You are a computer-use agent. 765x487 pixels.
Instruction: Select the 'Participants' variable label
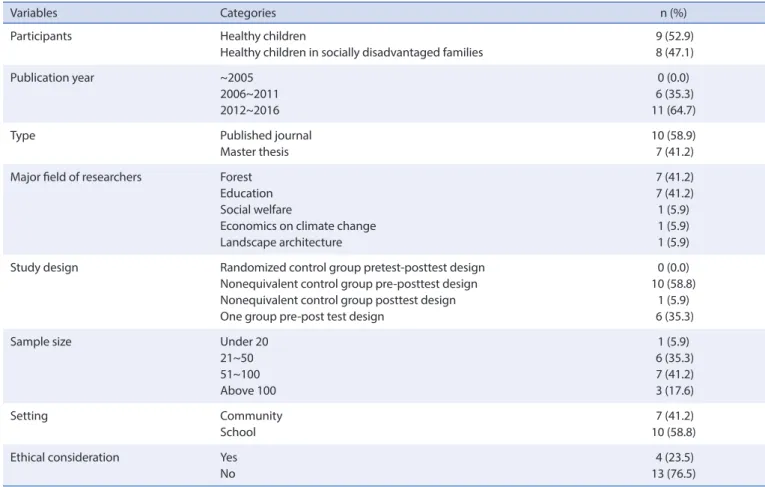tap(41, 36)
